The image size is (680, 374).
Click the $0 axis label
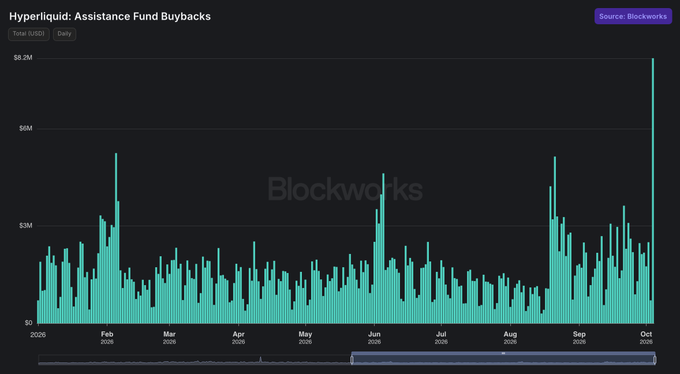tap(28, 323)
